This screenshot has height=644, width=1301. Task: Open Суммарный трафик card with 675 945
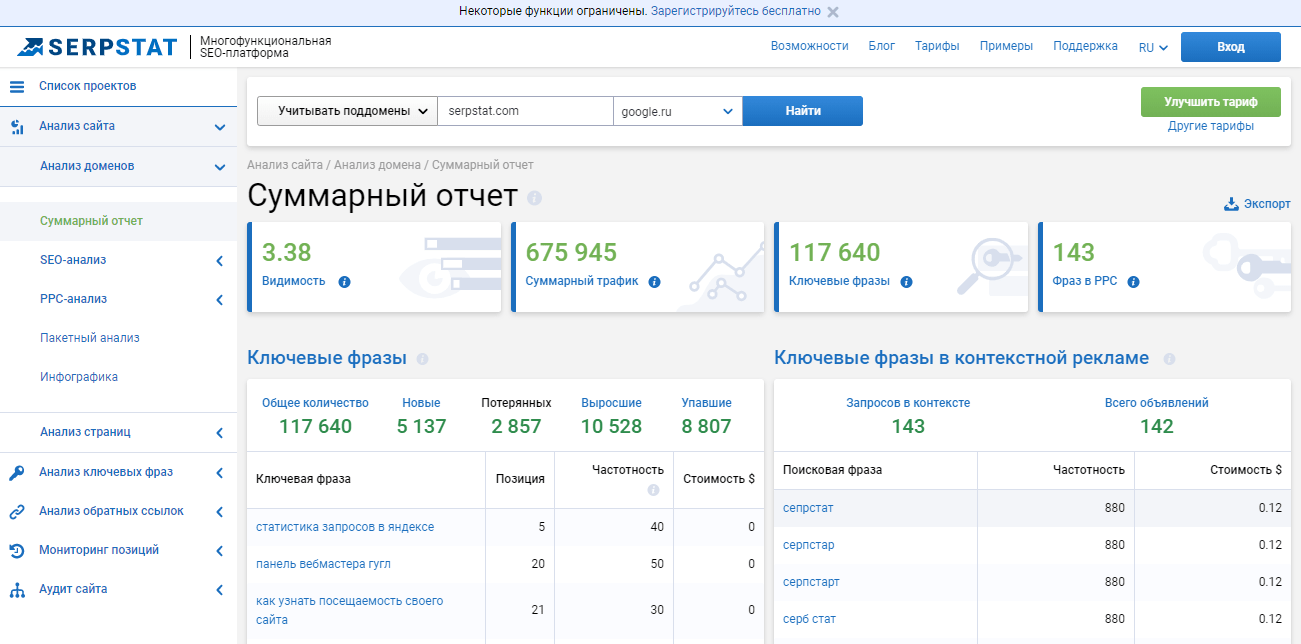tap(637, 267)
